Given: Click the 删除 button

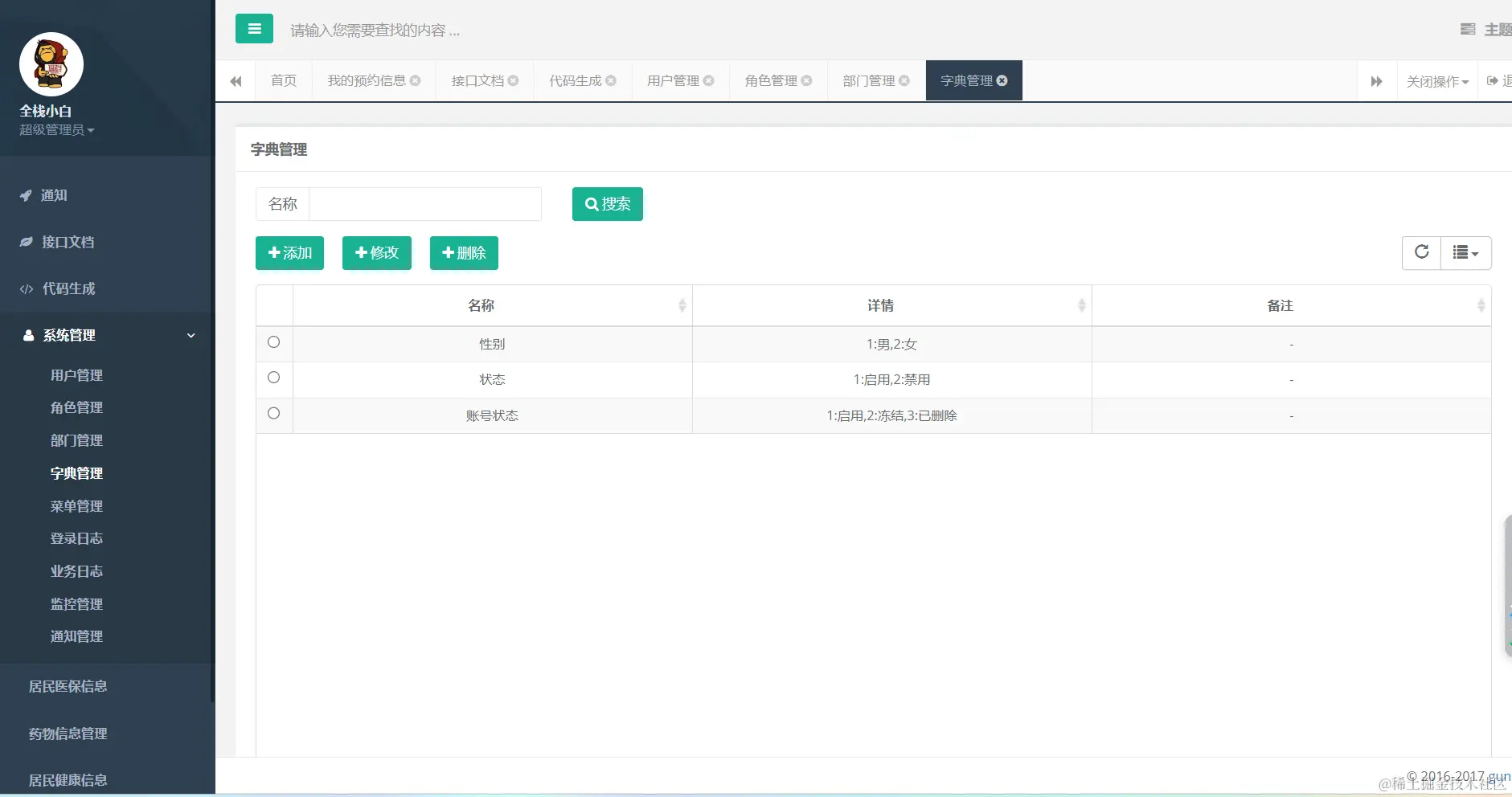Looking at the screenshot, I should 464,253.
